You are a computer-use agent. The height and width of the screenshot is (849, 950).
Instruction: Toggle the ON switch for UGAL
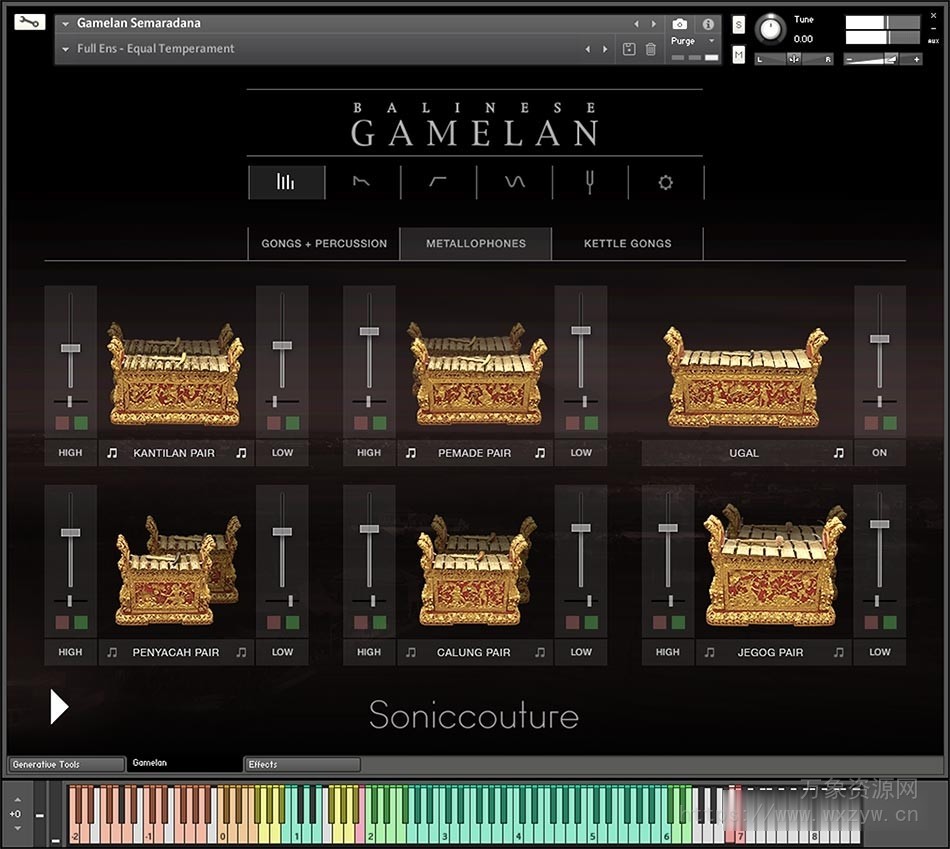879,453
